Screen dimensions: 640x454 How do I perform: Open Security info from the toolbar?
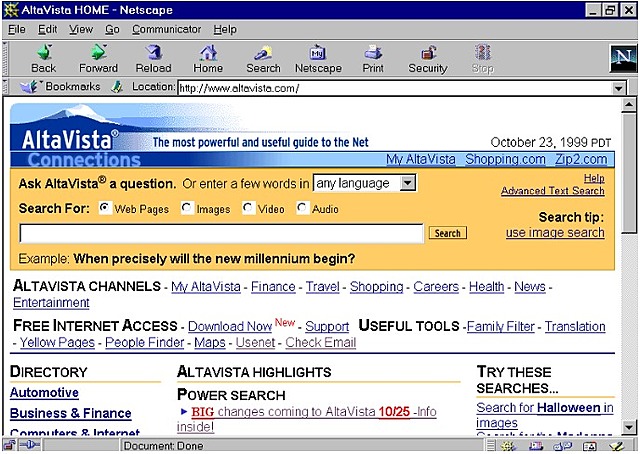[x=428, y=59]
